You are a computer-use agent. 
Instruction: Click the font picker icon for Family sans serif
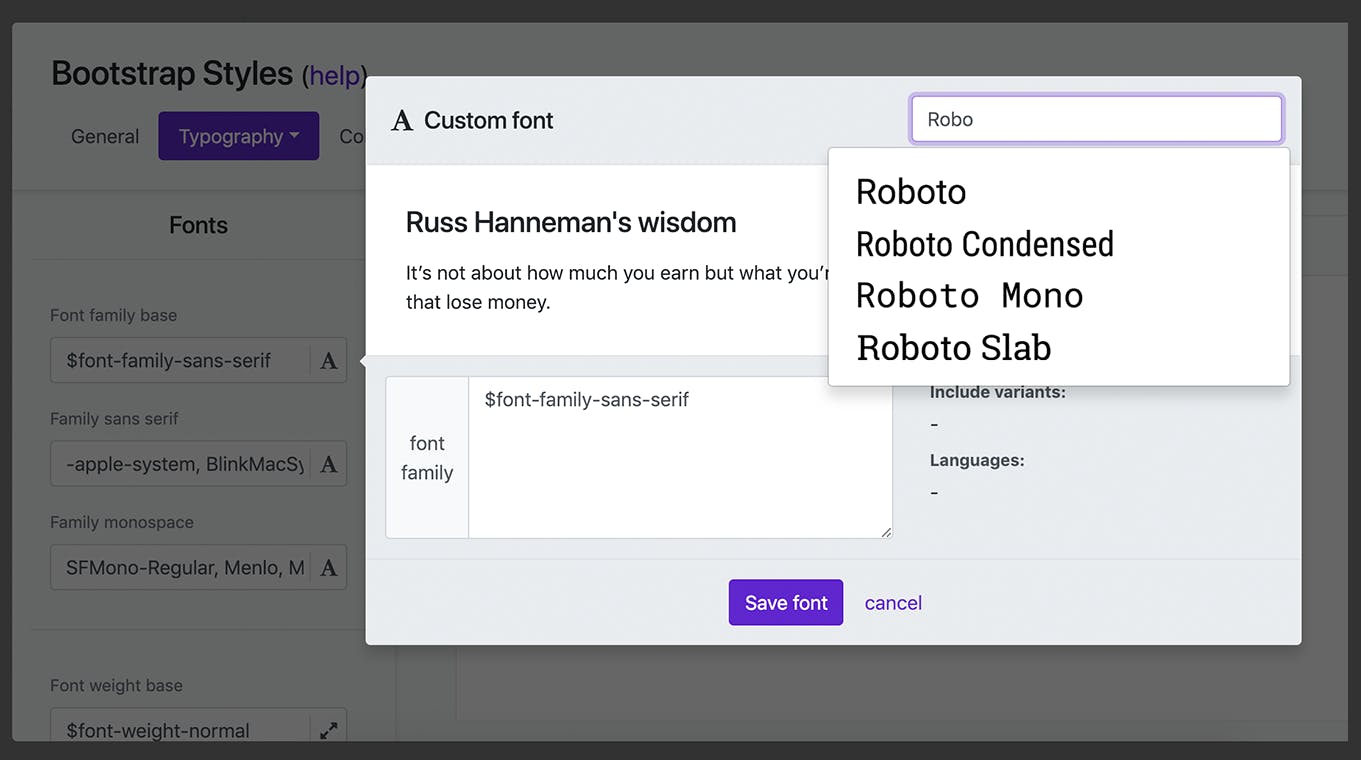tap(328, 464)
